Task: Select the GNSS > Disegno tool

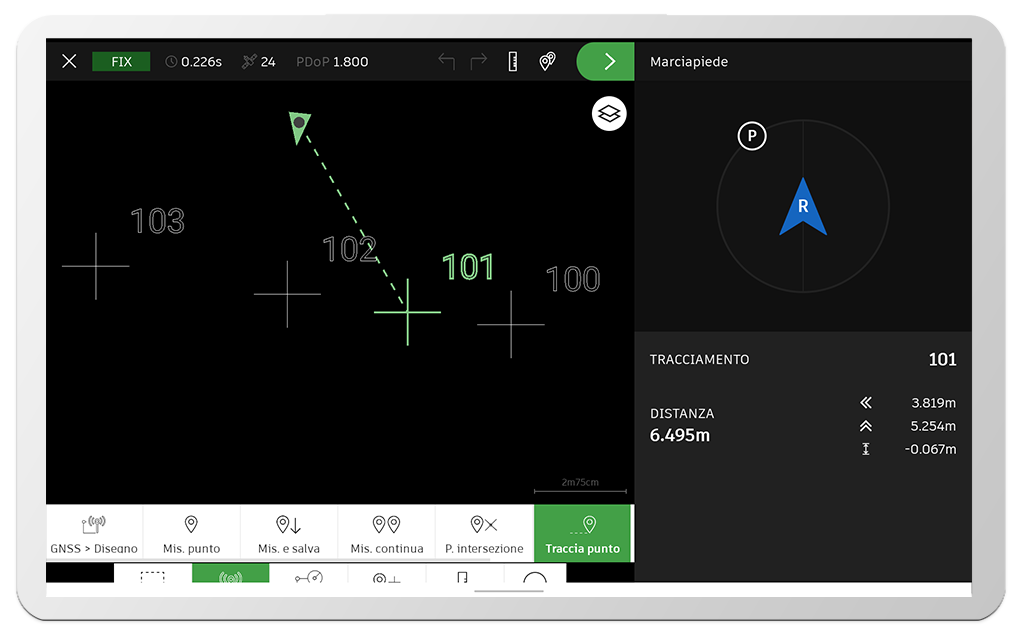Action: click(94, 533)
